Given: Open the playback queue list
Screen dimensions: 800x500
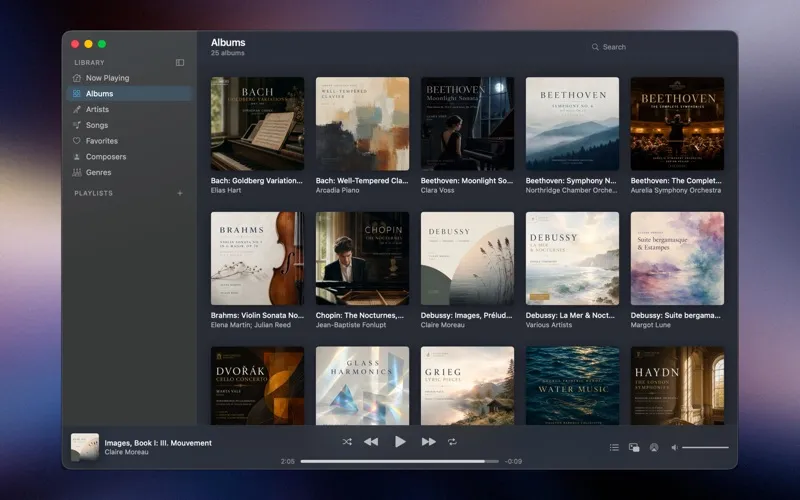Looking at the screenshot, I should point(614,447).
